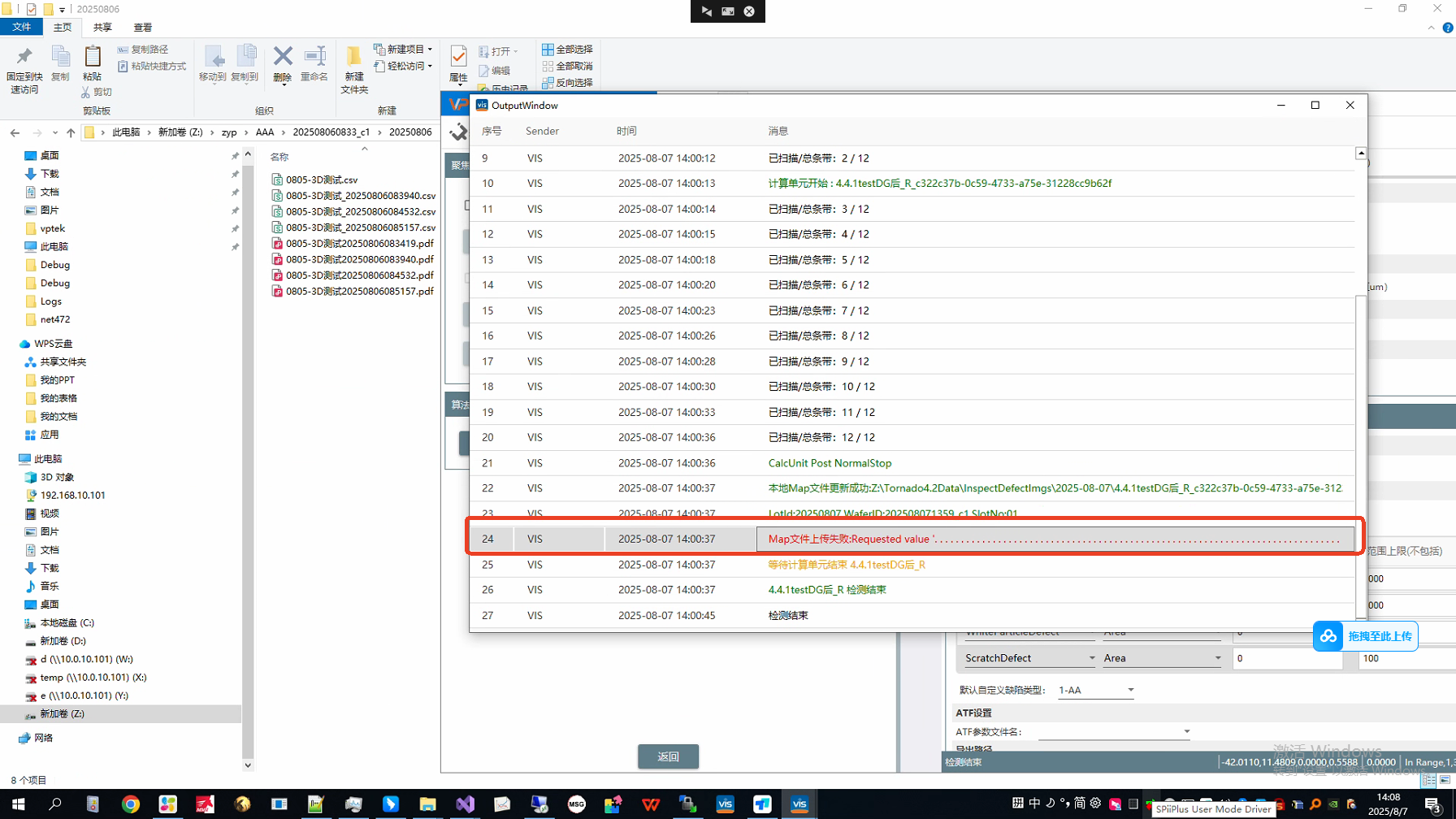
Task: Open the ScratchDefect dropdown
Action: click(x=1091, y=658)
